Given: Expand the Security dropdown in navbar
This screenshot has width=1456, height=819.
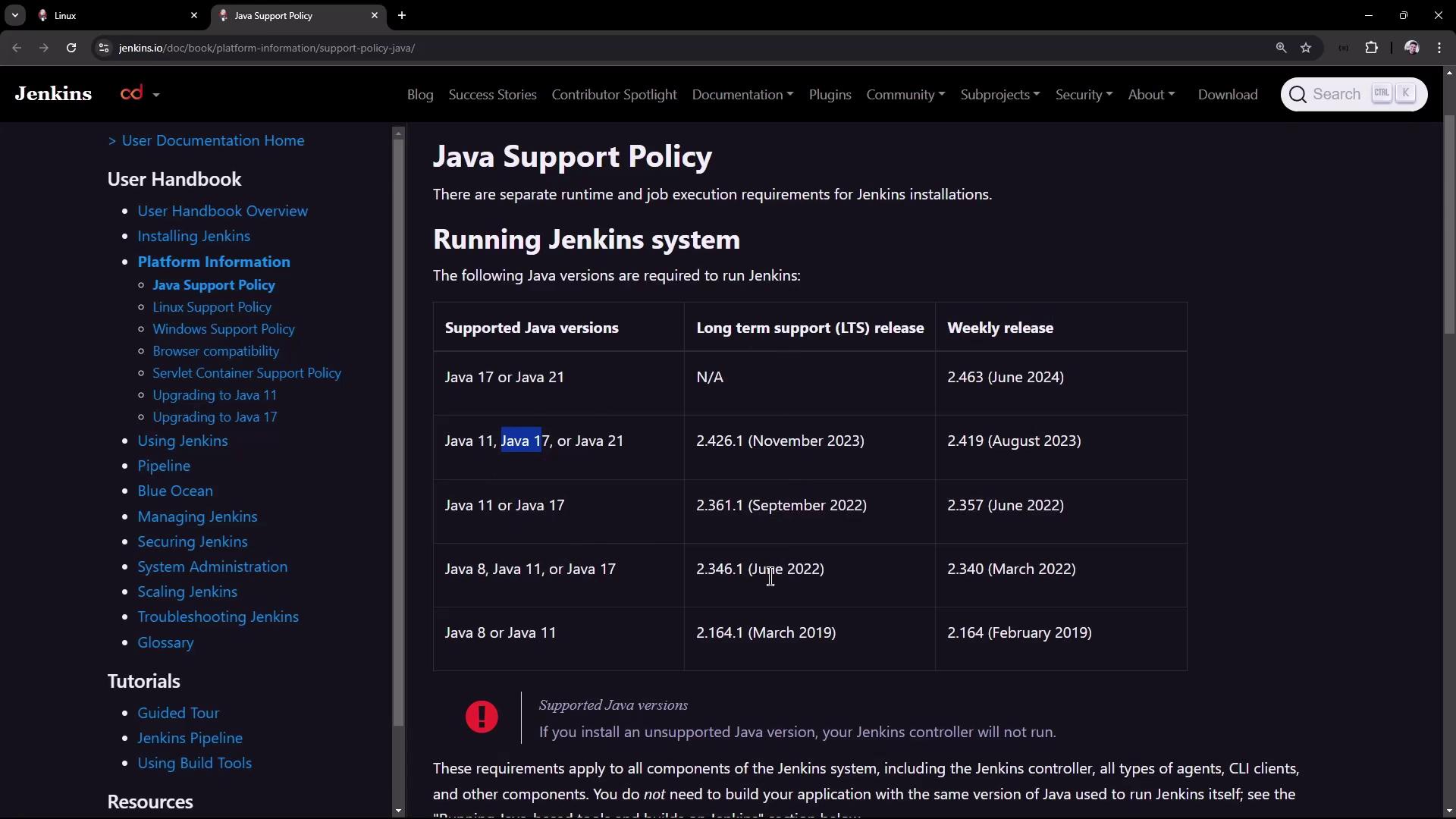Looking at the screenshot, I should pyautogui.click(x=1083, y=95).
